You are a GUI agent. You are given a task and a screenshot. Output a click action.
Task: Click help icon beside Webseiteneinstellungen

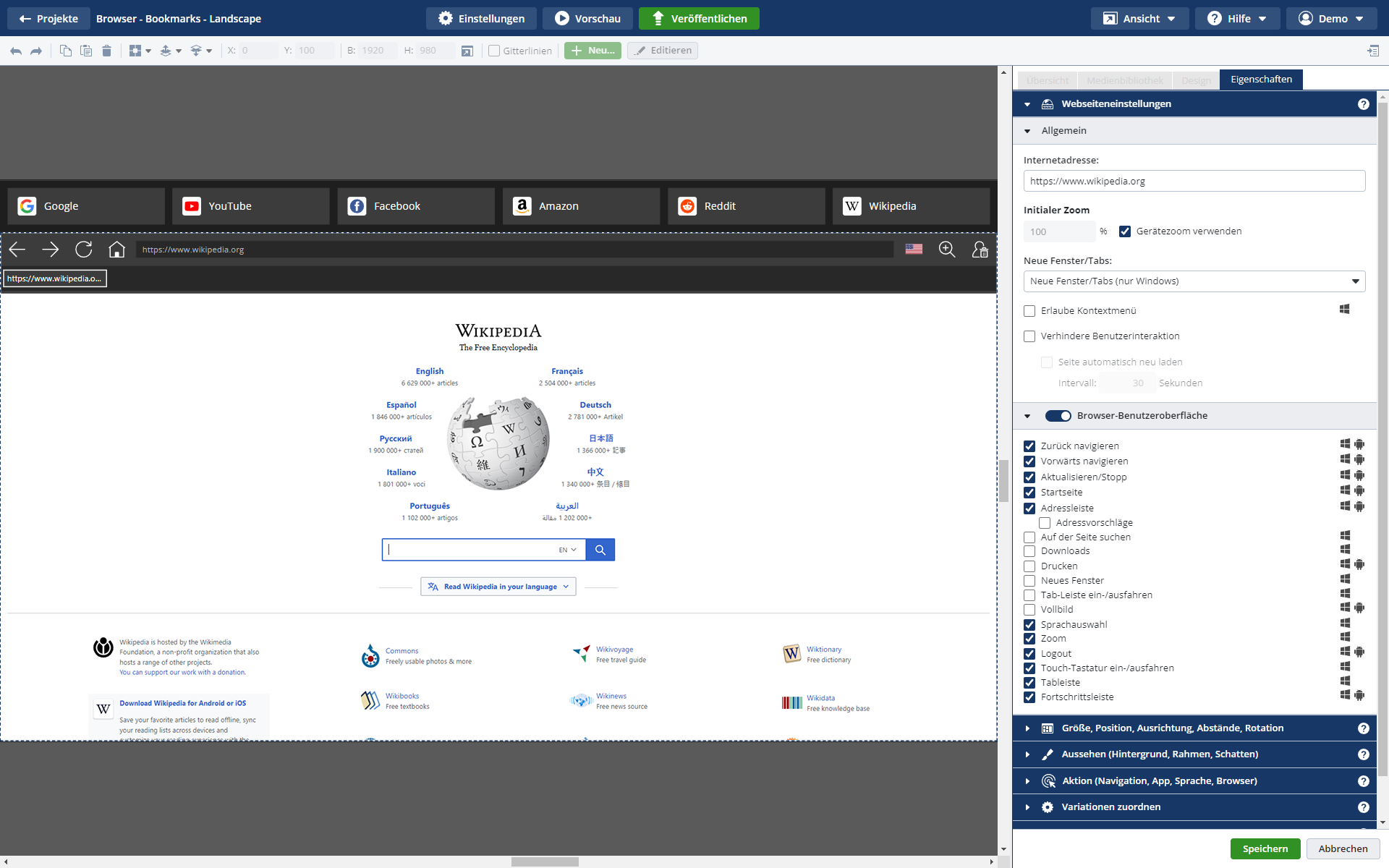(x=1363, y=104)
